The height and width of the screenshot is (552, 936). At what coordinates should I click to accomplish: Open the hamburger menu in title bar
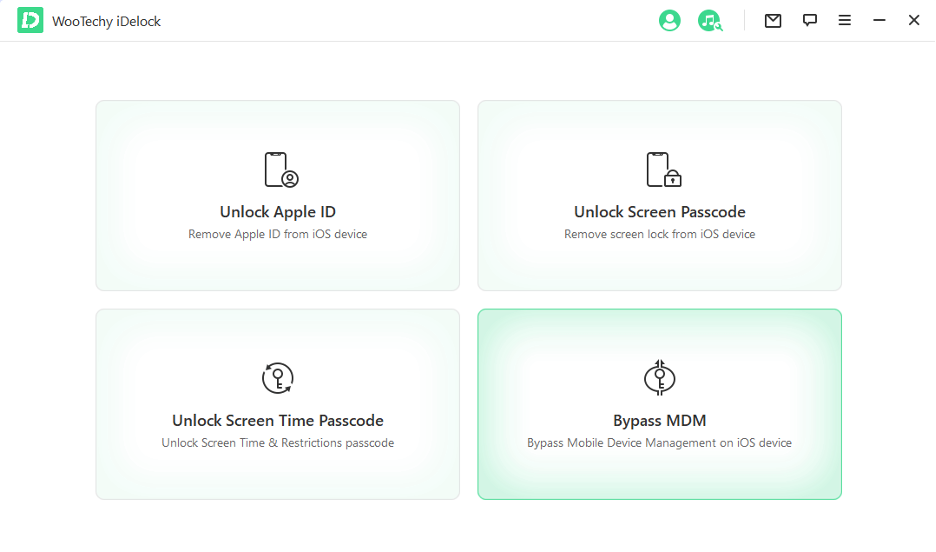click(845, 20)
